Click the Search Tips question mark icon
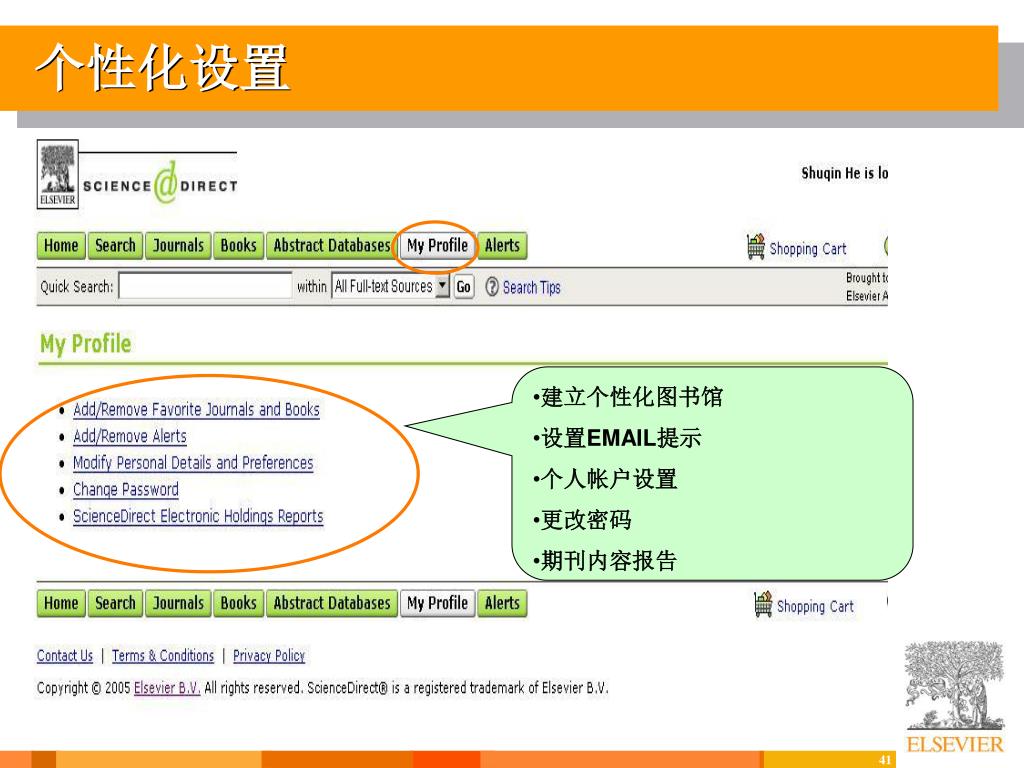The image size is (1024, 768). [492, 287]
